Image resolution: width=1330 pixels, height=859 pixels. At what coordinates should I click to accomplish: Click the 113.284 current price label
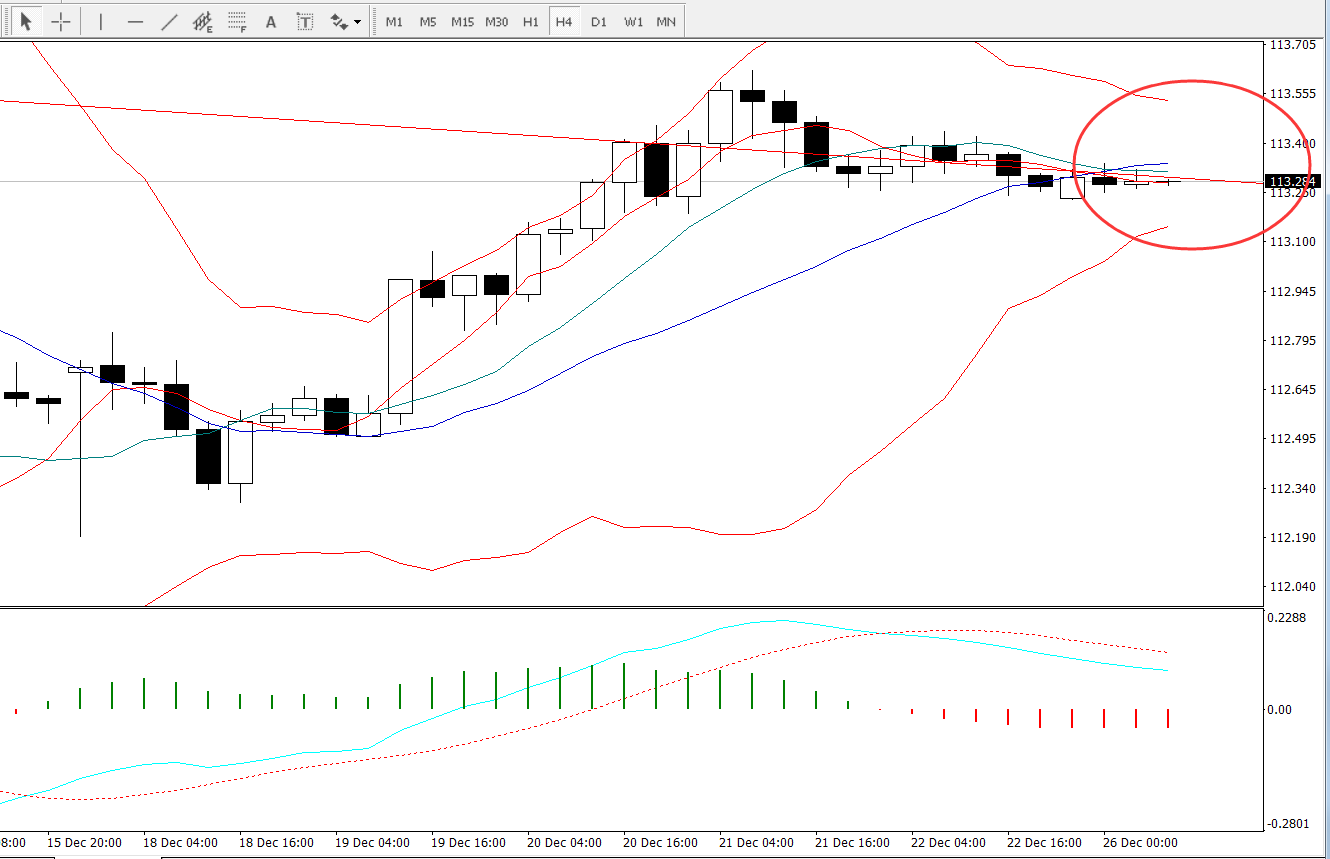1294,181
